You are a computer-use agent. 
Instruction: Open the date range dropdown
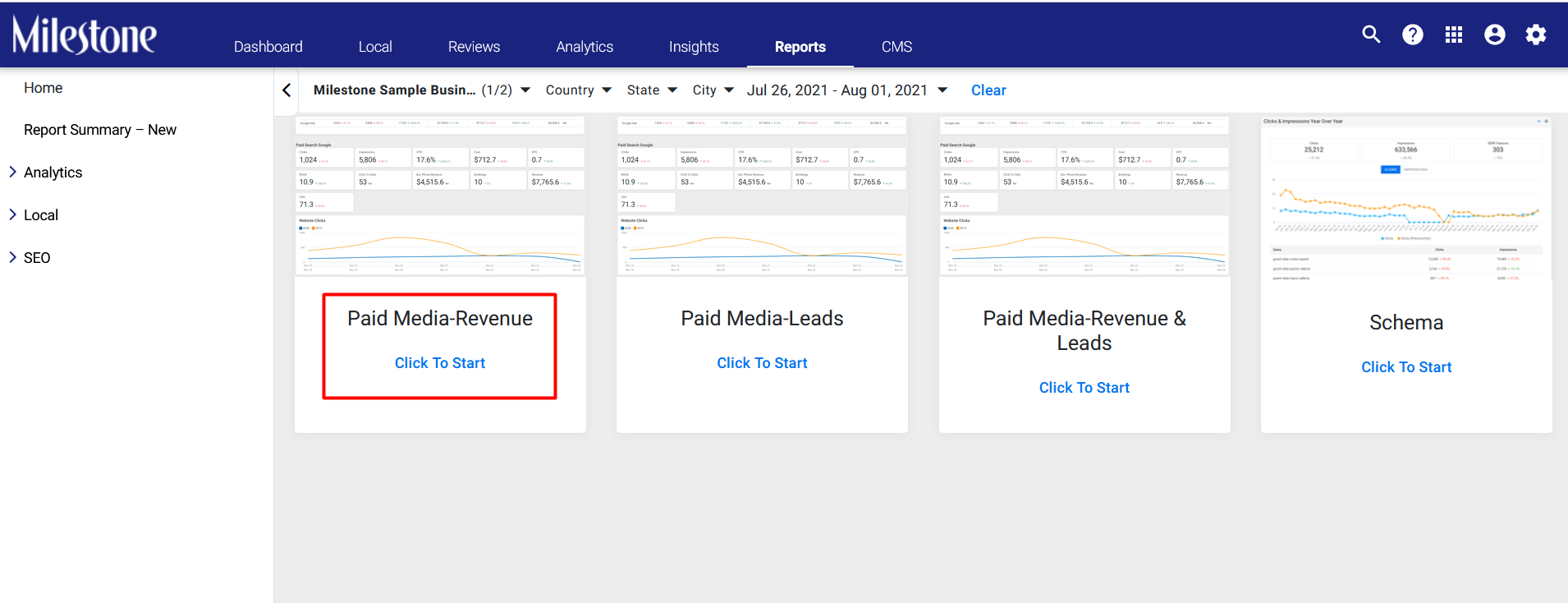coord(847,90)
